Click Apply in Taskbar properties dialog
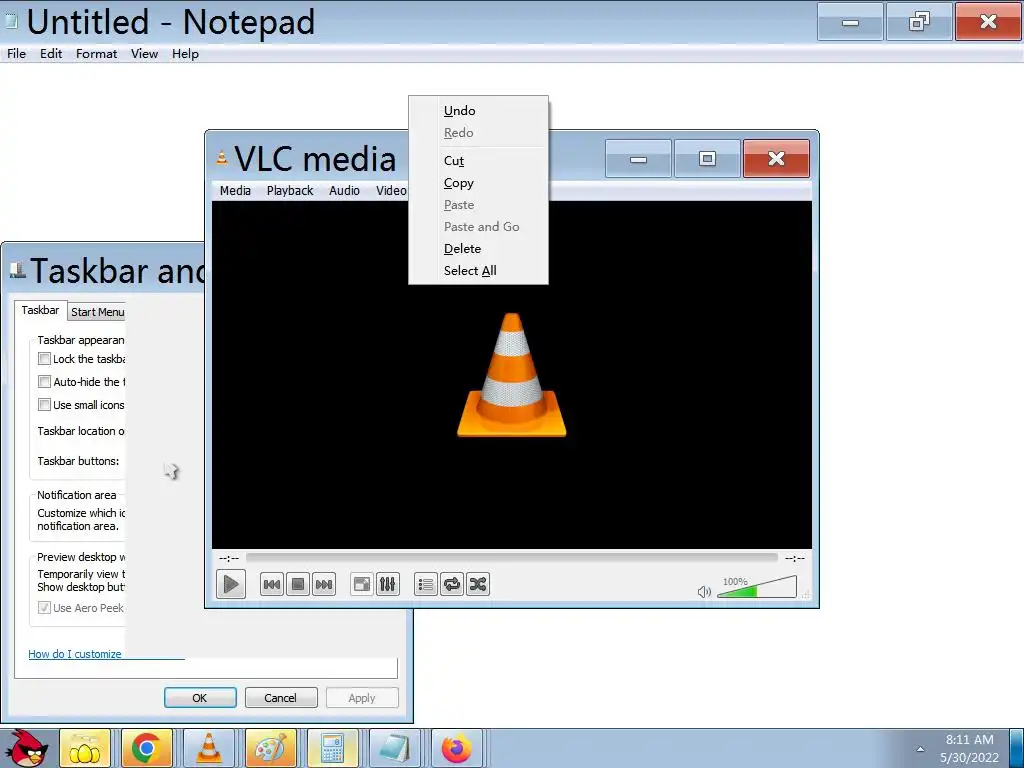The height and width of the screenshot is (768, 1024). click(362, 697)
